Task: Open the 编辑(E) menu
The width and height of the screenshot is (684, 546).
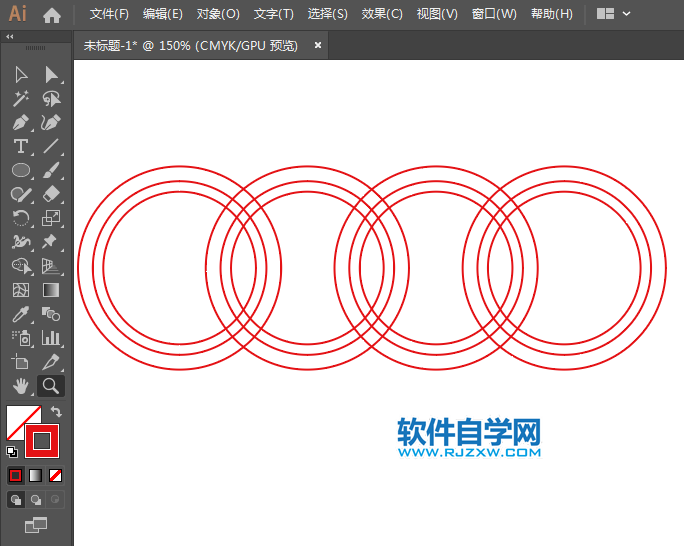Action: click(x=163, y=14)
